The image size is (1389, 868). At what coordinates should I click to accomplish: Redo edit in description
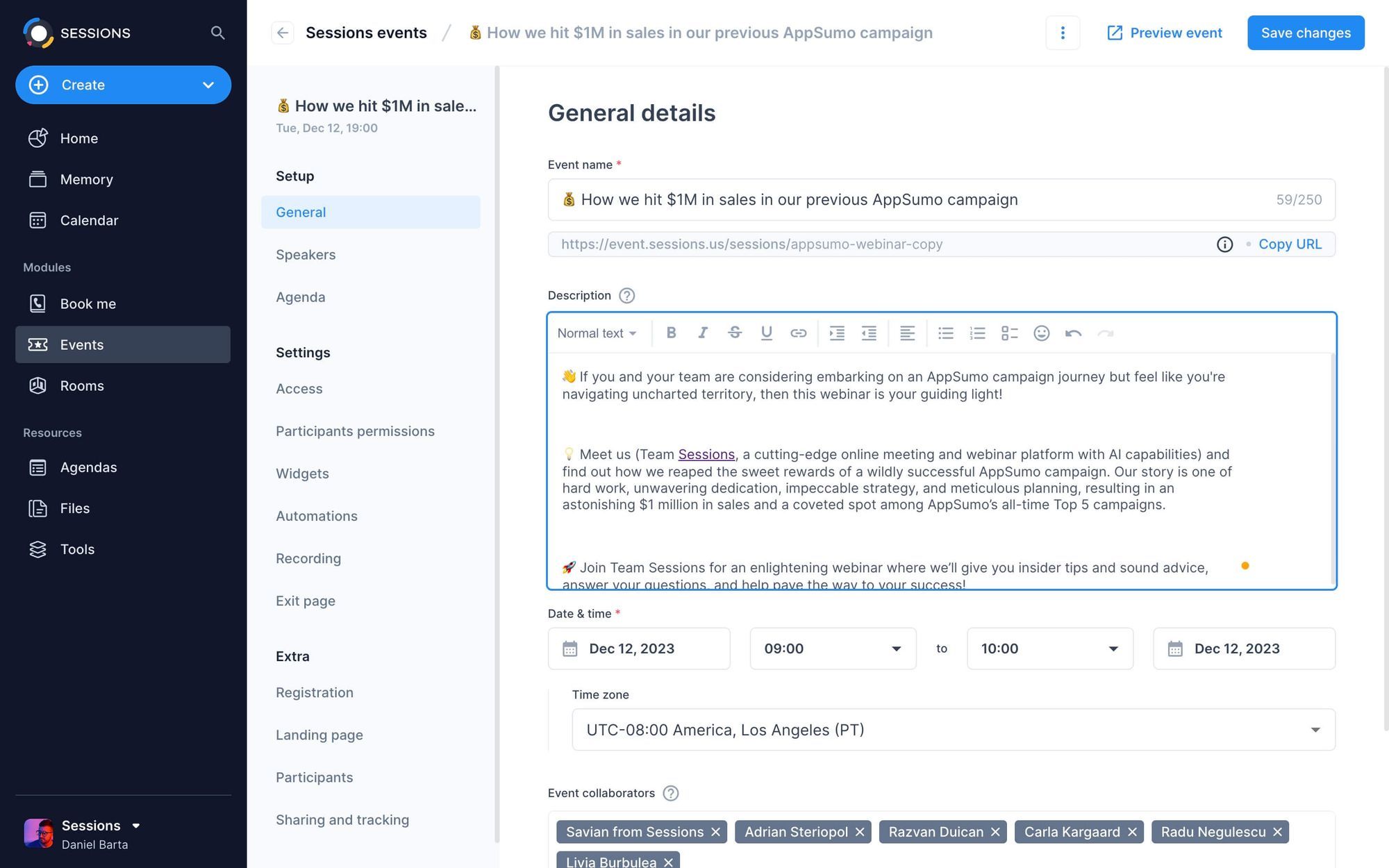click(x=1105, y=333)
